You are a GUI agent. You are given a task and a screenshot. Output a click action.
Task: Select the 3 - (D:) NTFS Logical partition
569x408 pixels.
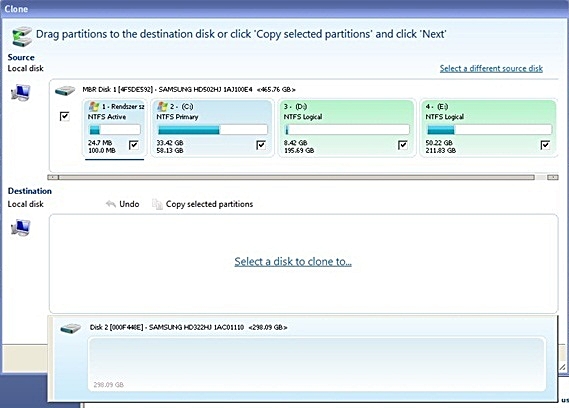[x=347, y=128]
